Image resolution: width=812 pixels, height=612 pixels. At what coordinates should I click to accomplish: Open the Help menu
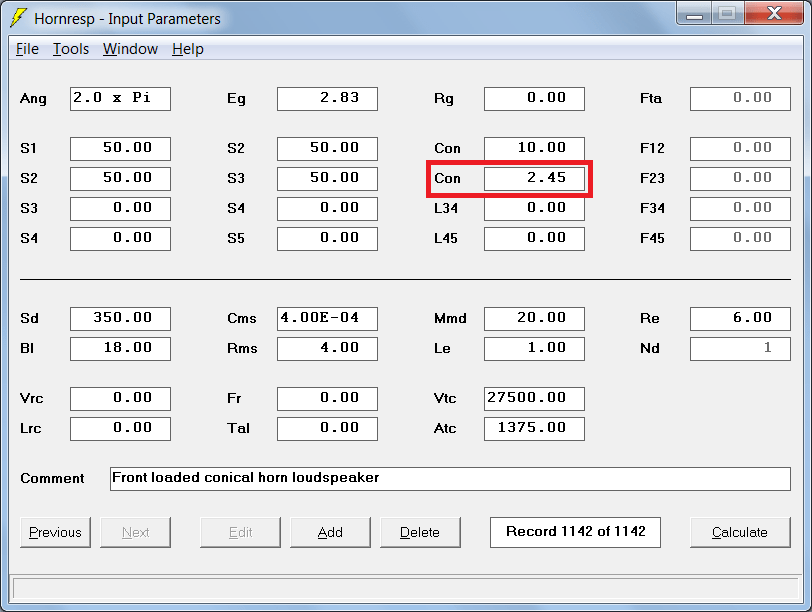[187, 49]
